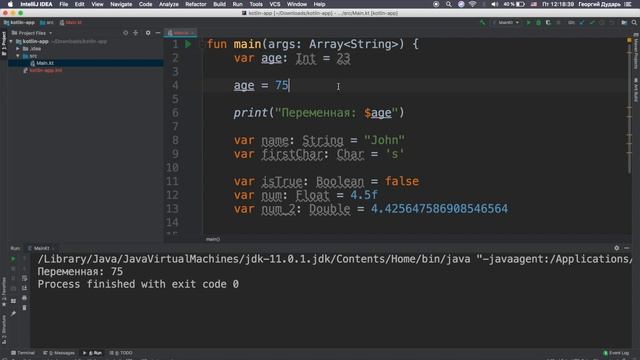Open the Run menu

tap(238, 4)
